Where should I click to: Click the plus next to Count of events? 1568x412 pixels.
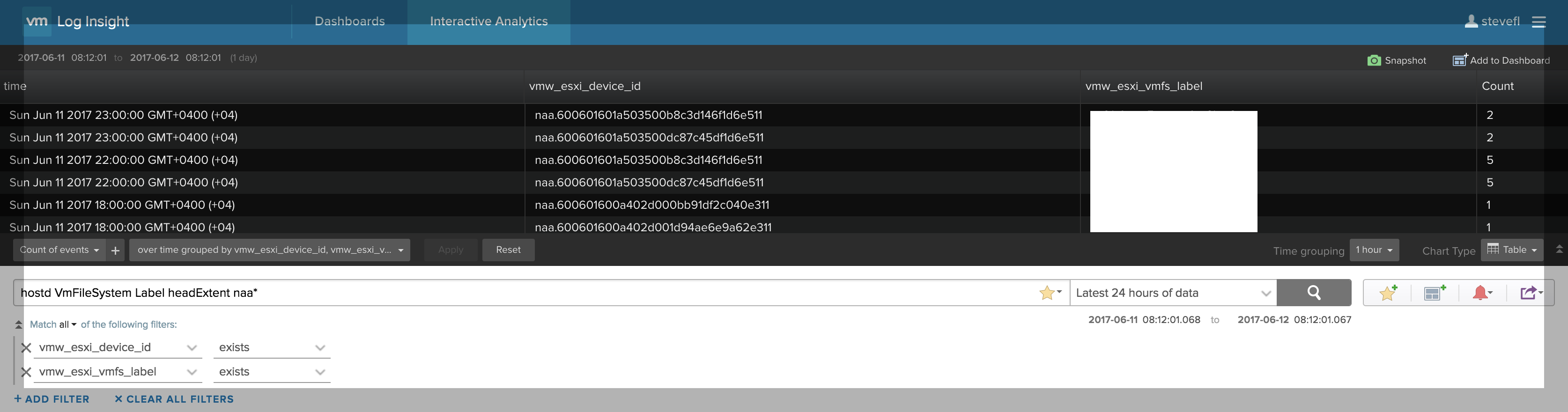pyautogui.click(x=115, y=250)
